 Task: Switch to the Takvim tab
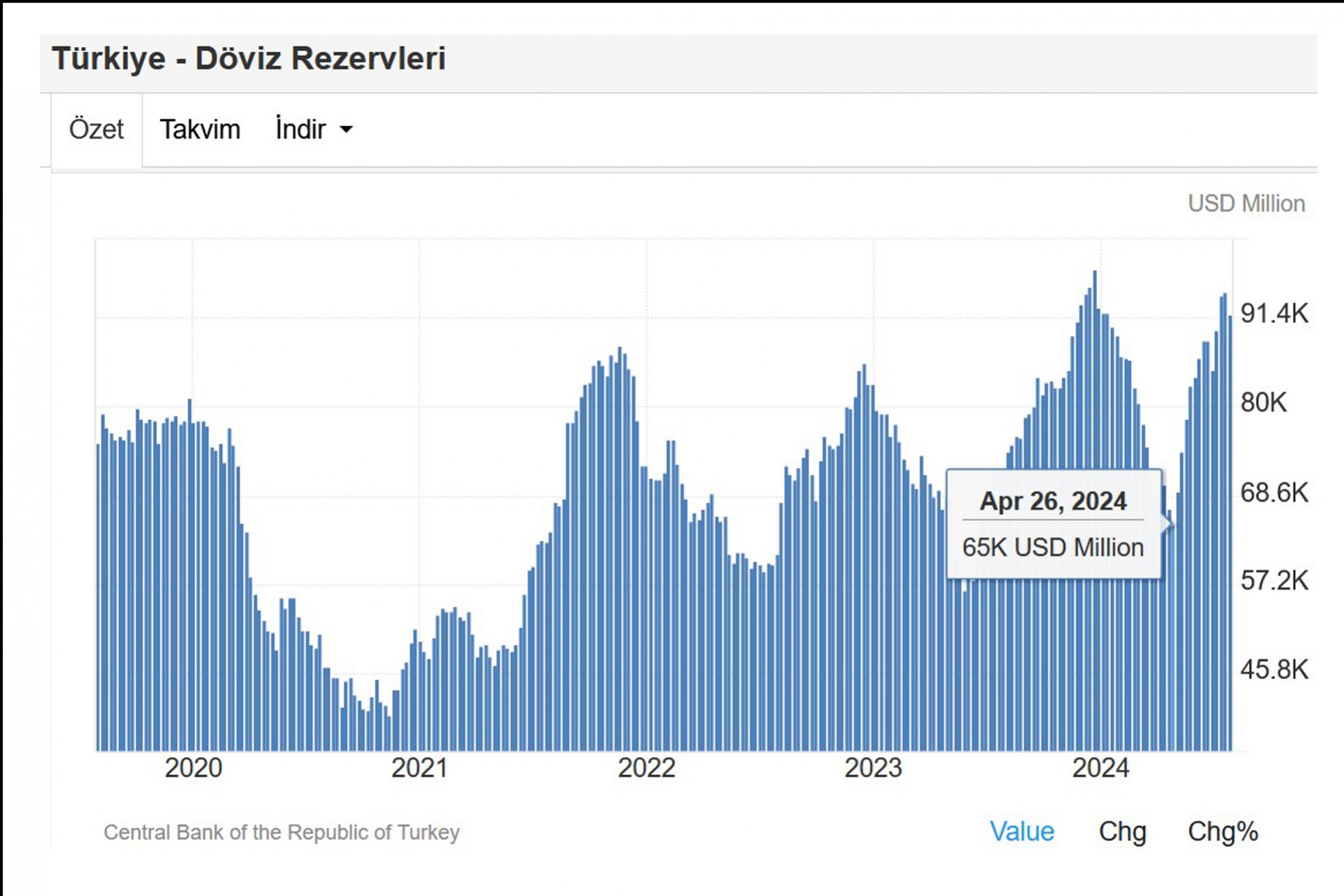tap(200, 129)
